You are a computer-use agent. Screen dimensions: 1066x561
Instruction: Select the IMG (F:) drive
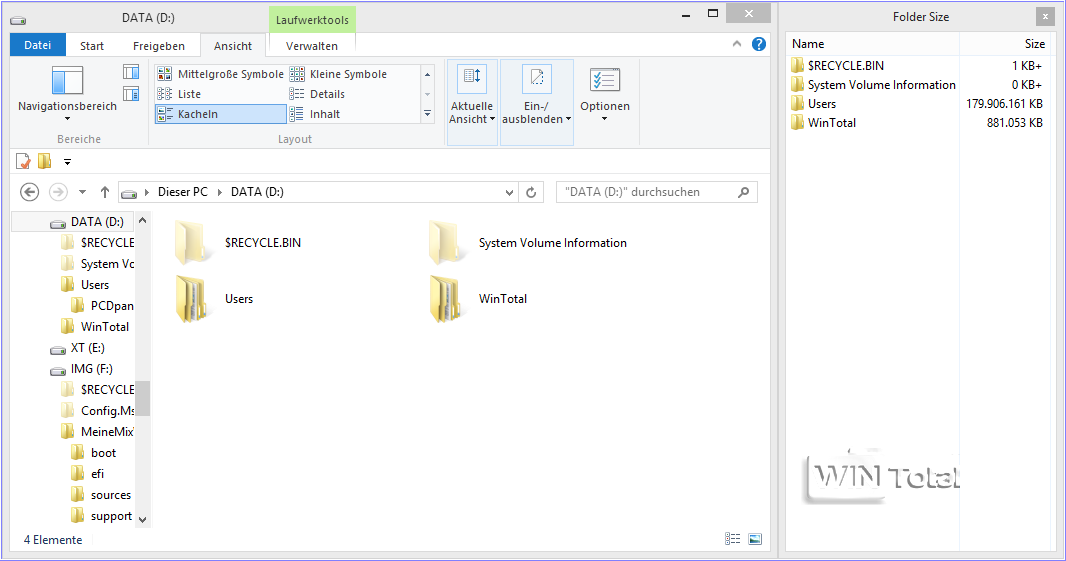tap(91, 369)
